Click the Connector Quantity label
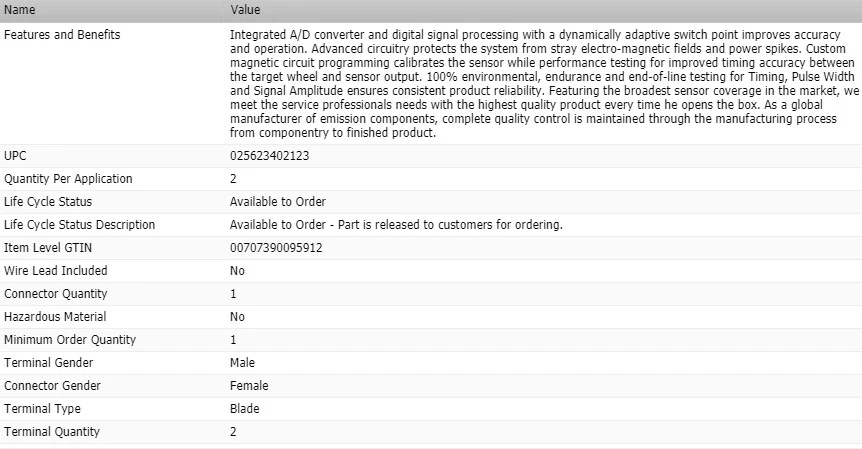The height and width of the screenshot is (449, 862). [x=56, y=294]
